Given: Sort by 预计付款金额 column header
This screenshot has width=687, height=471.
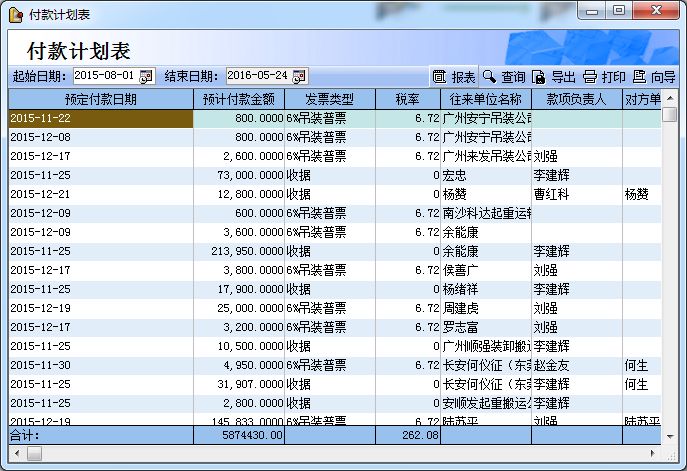Looking at the screenshot, I should 238,99.
